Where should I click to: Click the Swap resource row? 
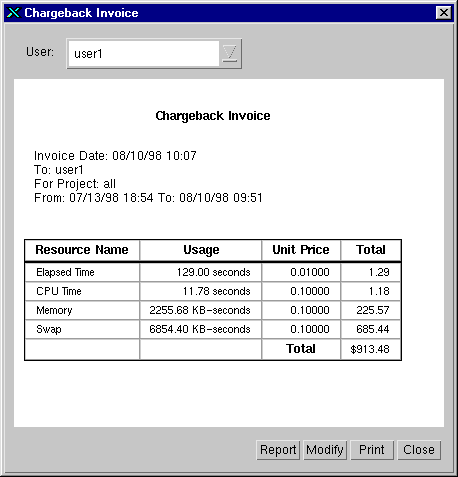tap(213, 329)
